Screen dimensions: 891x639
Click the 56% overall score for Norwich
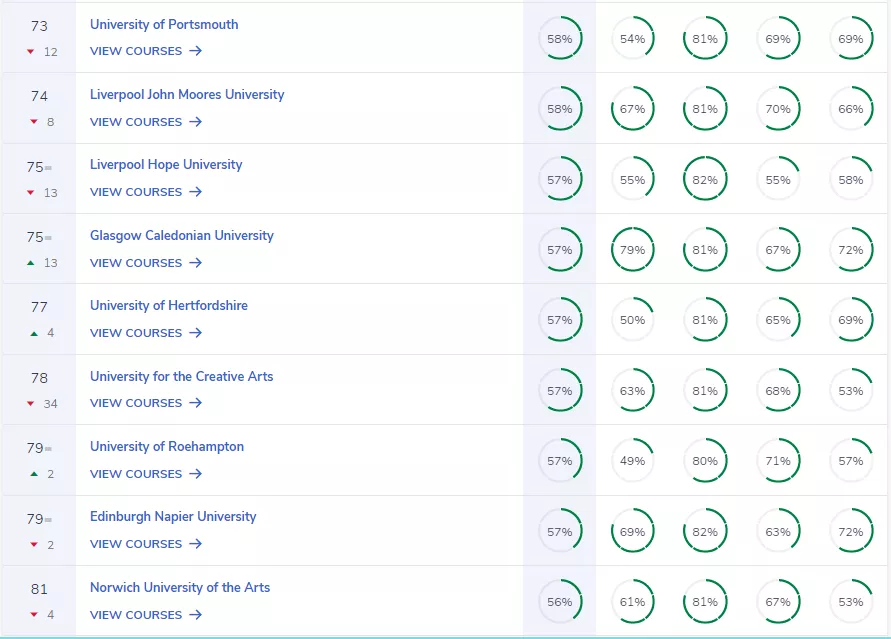(x=560, y=602)
